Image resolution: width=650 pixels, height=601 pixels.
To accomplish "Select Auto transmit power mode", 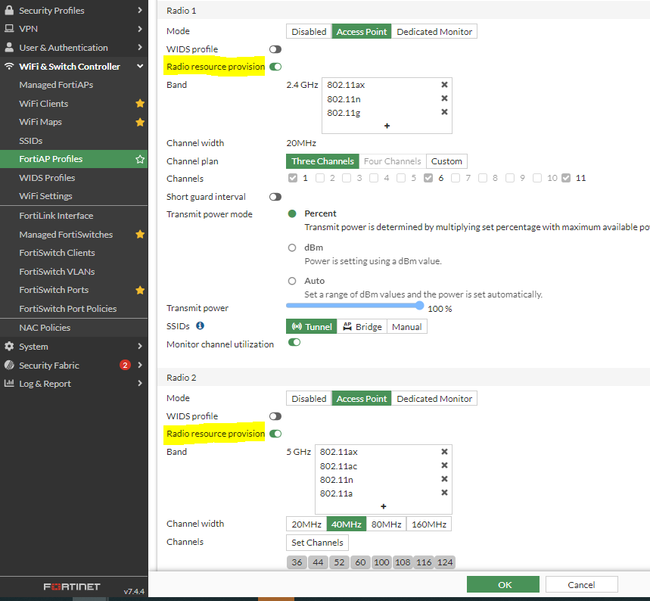I will tap(292, 281).
